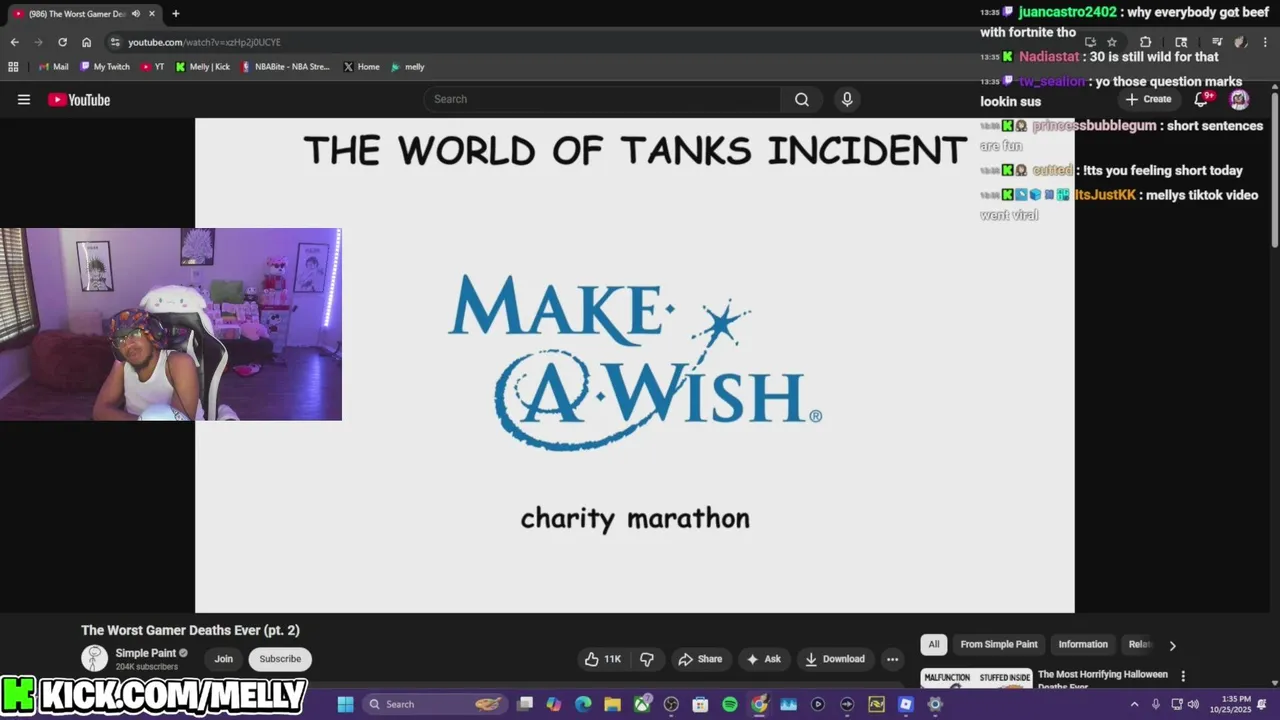Open the Mail bookmark
This screenshot has width=1280, height=720.
tap(54, 67)
